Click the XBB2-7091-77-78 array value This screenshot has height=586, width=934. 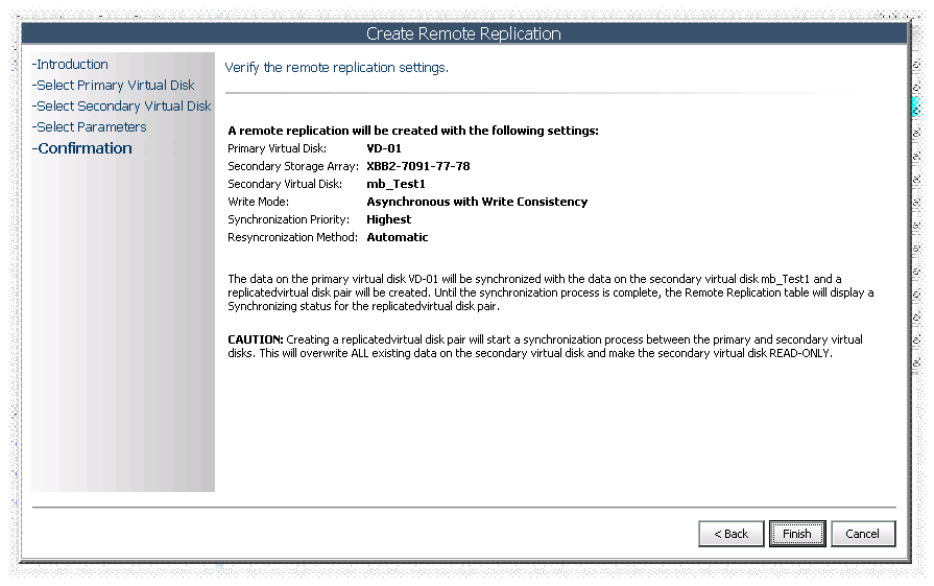click(418, 166)
